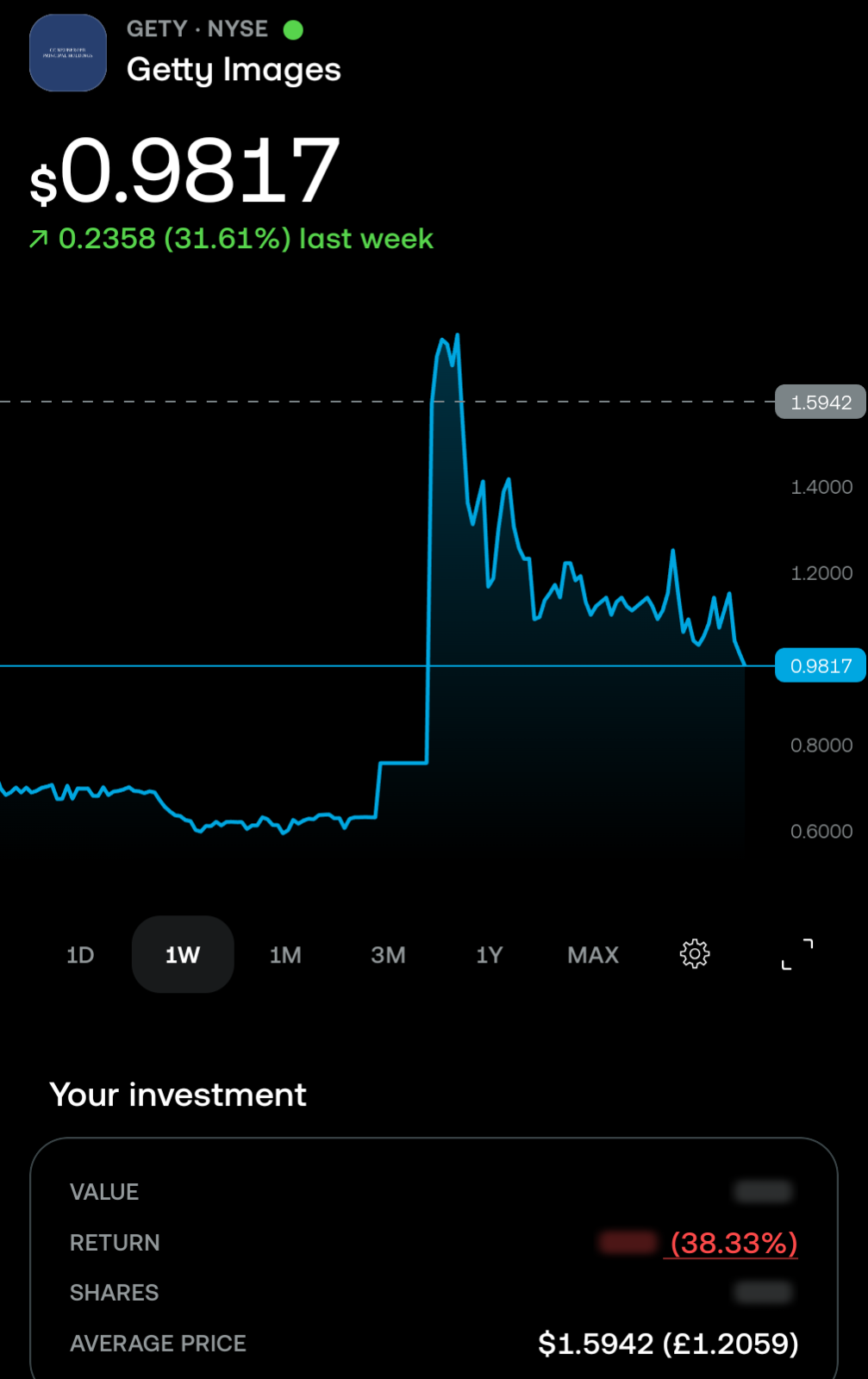The image size is (868, 1379).
Task: Switch chart to 1M range
Action: click(285, 955)
